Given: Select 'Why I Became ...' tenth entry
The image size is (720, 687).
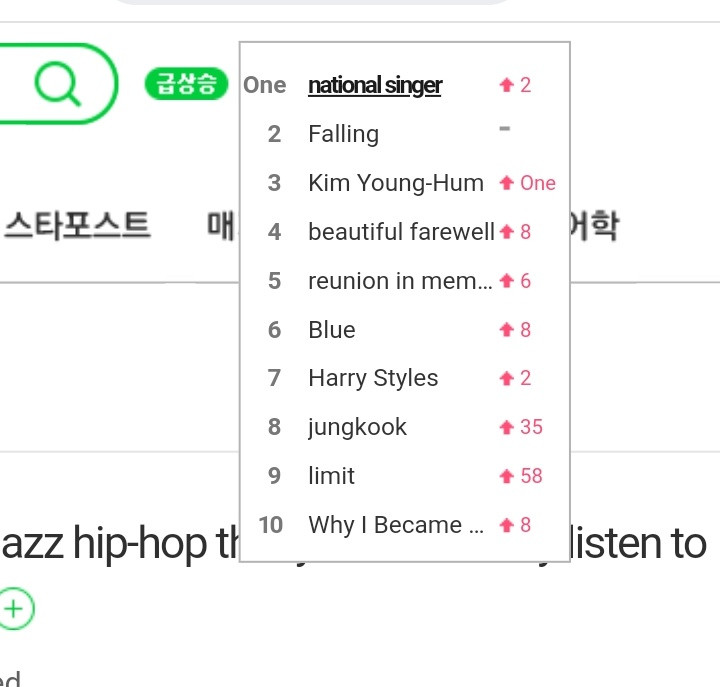Looking at the screenshot, I should point(396,525).
